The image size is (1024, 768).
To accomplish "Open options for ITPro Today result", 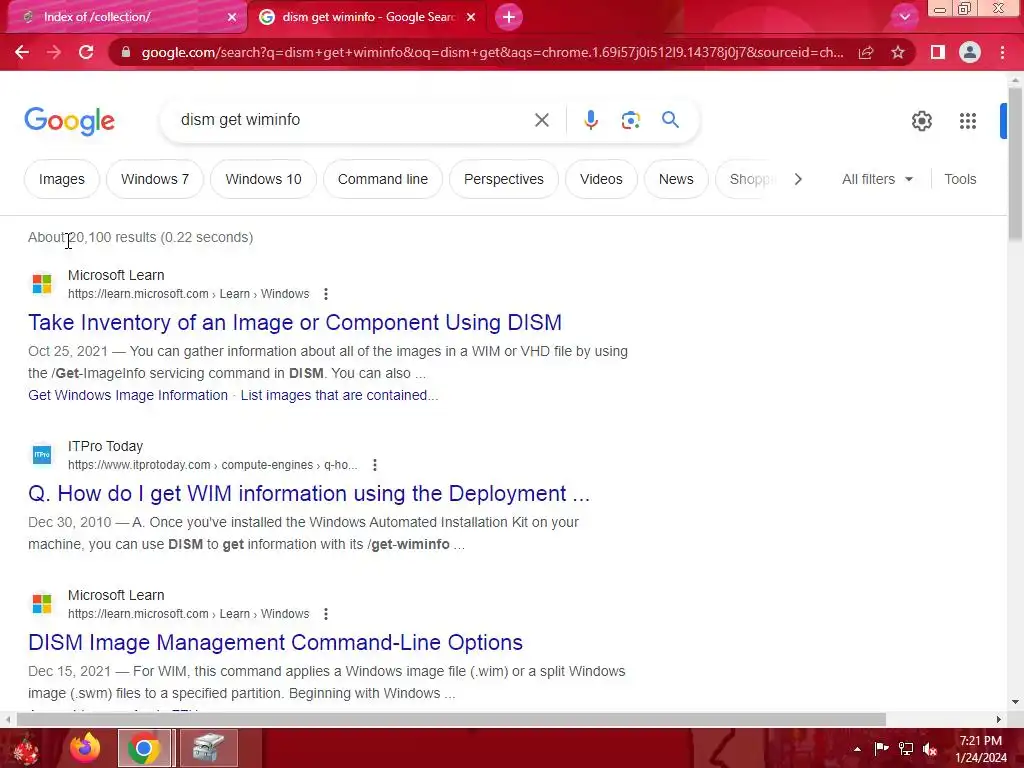I will click(375, 465).
